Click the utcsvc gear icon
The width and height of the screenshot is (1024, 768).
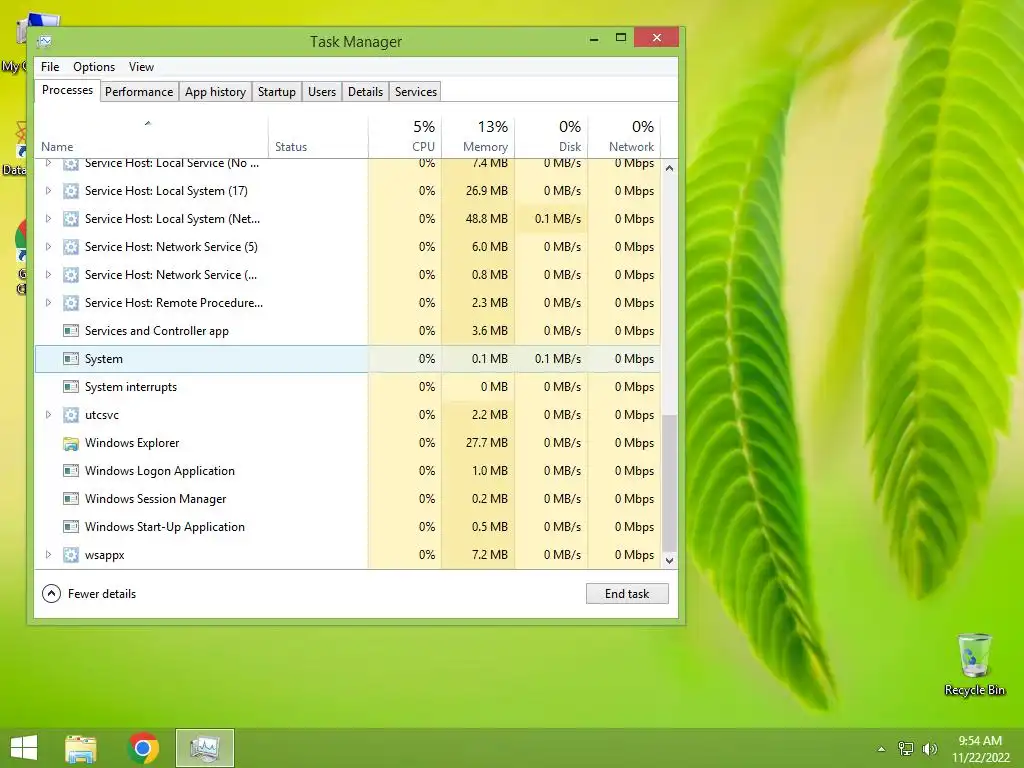[71, 415]
